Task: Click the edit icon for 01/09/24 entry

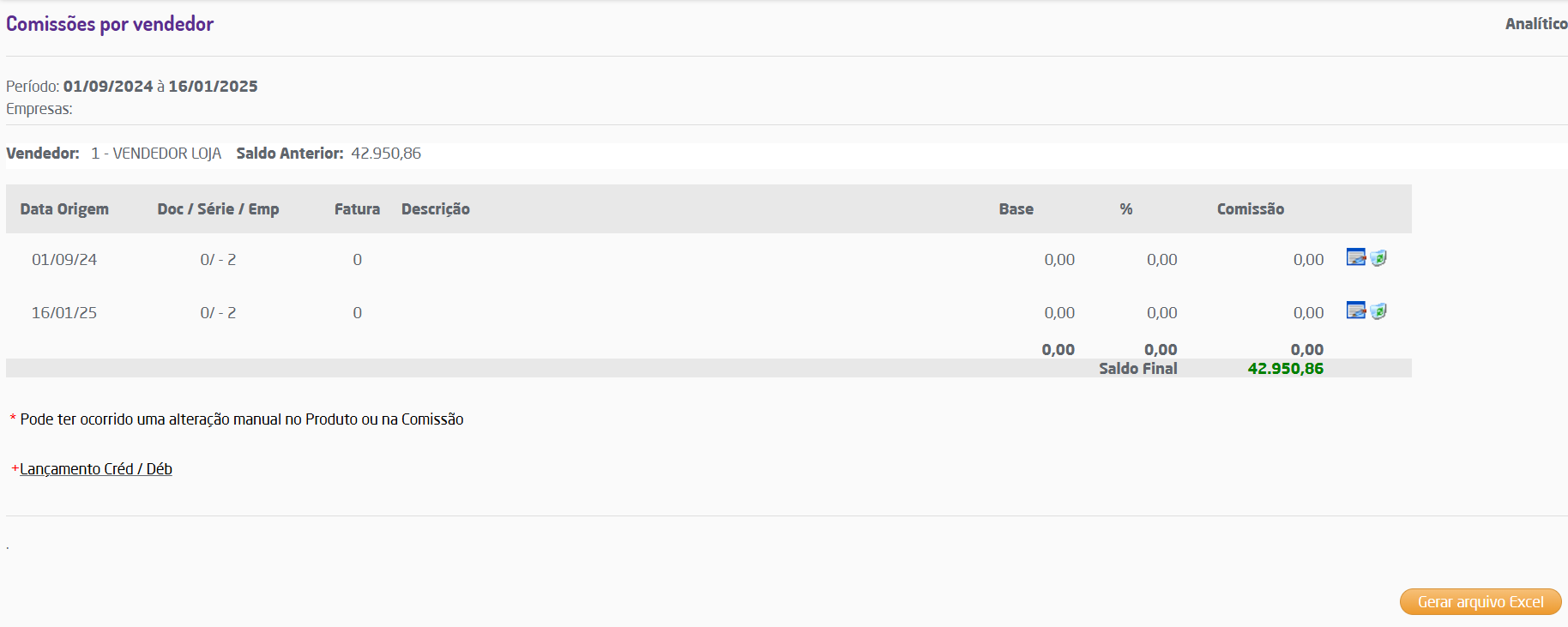Action: pyautogui.click(x=1355, y=257)
